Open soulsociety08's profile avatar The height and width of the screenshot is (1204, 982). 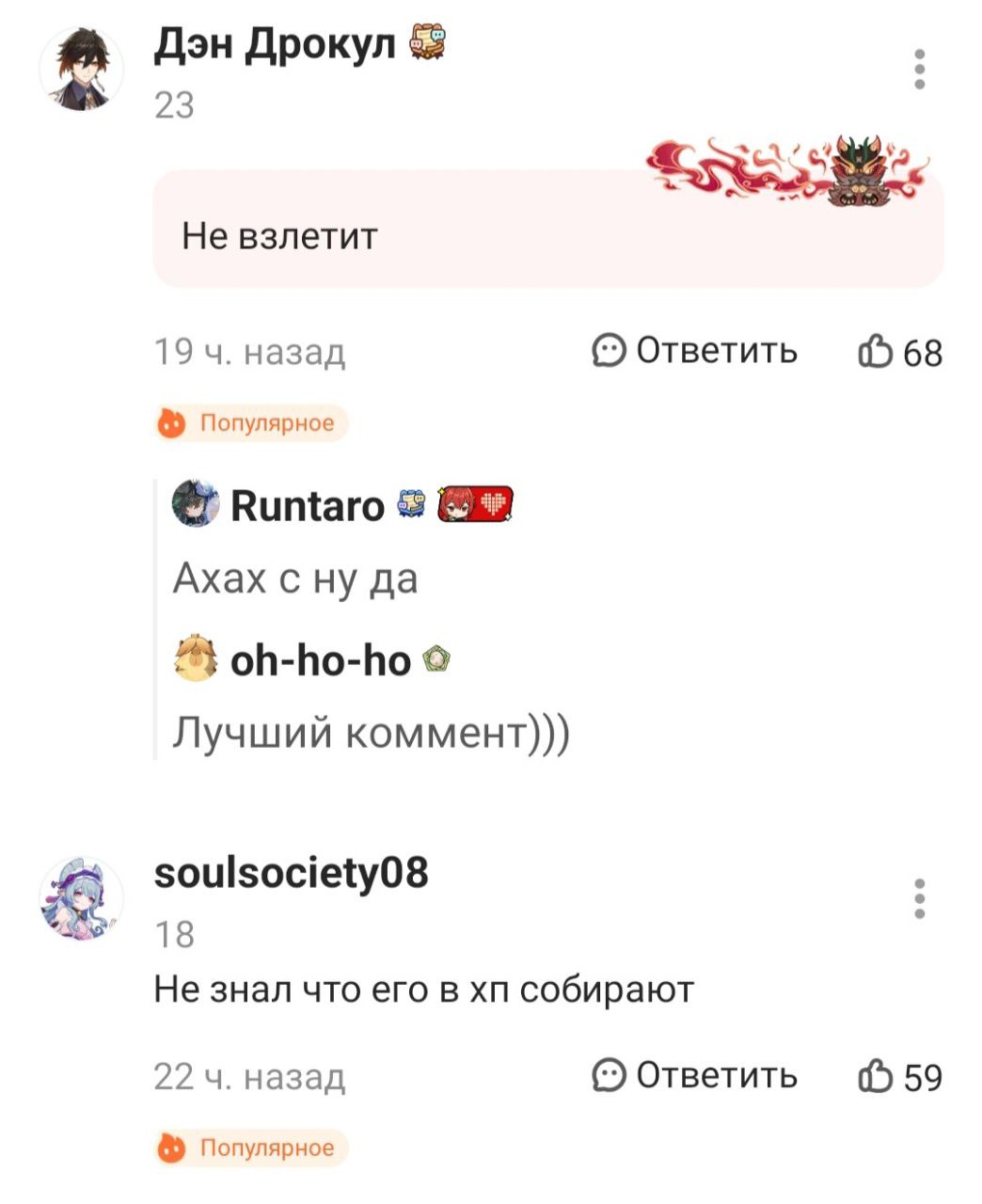click(x=82, y=899)
